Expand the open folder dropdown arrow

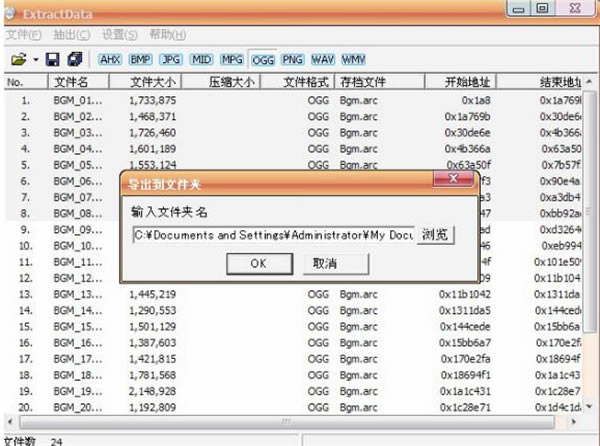coord(36,60)
